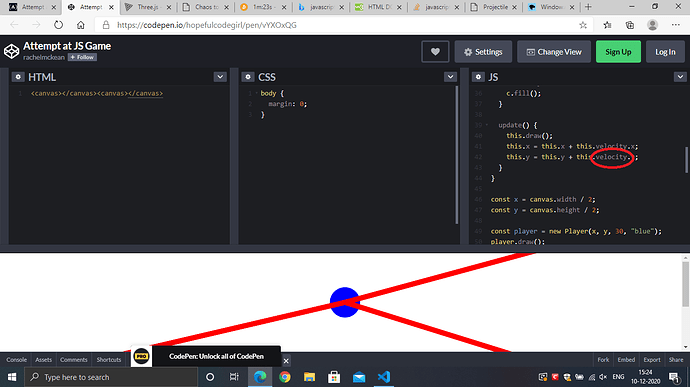Go to browser home page

click(81, 25)
